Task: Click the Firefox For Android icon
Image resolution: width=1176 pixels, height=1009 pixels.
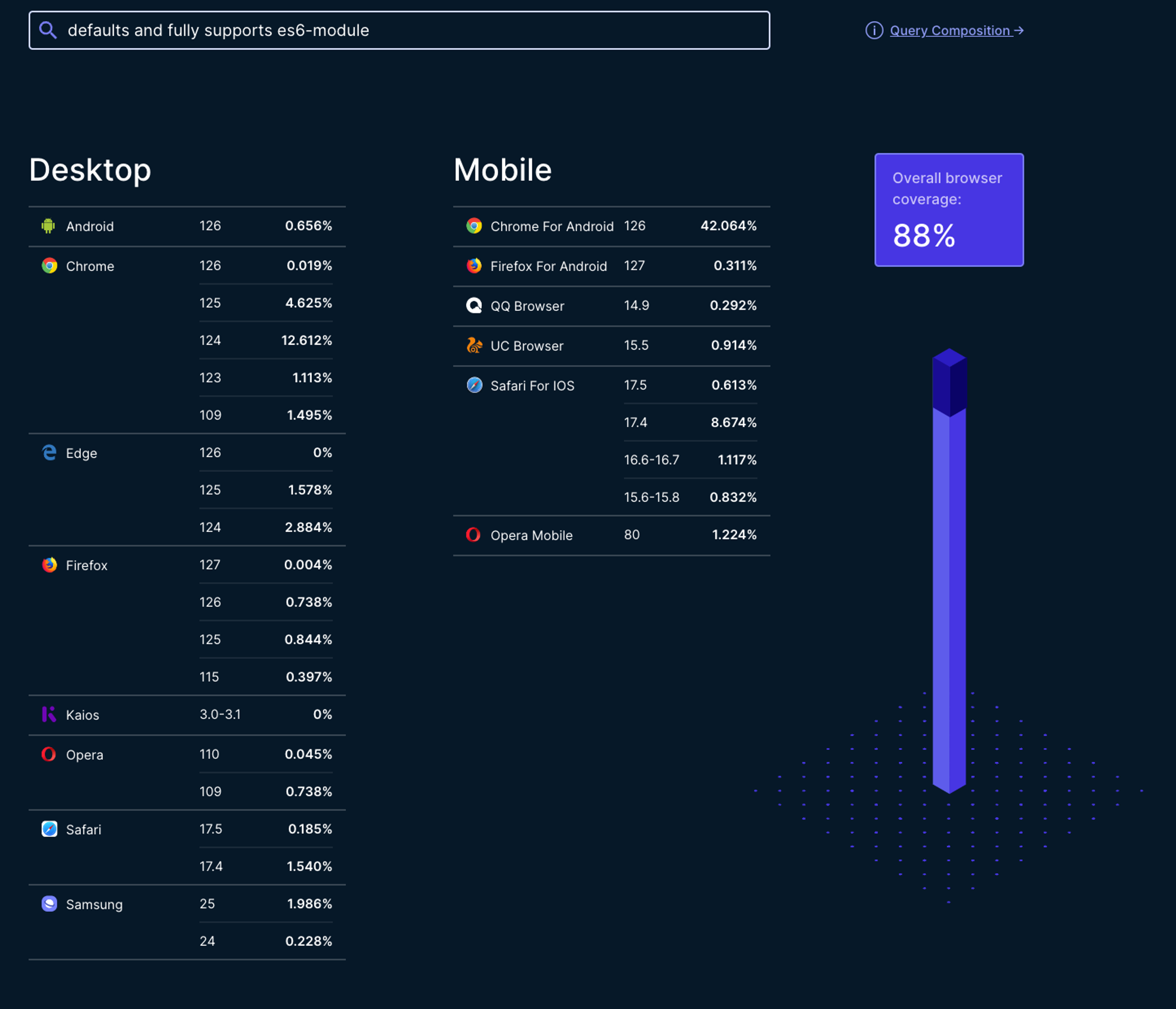Action: point(474,266)
